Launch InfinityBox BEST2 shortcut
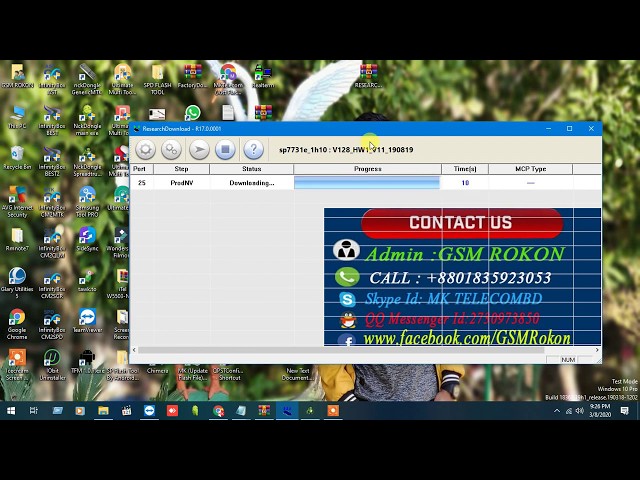Image resolution: width=640 pixels, height=480 pixels. (x=52, y=161)
